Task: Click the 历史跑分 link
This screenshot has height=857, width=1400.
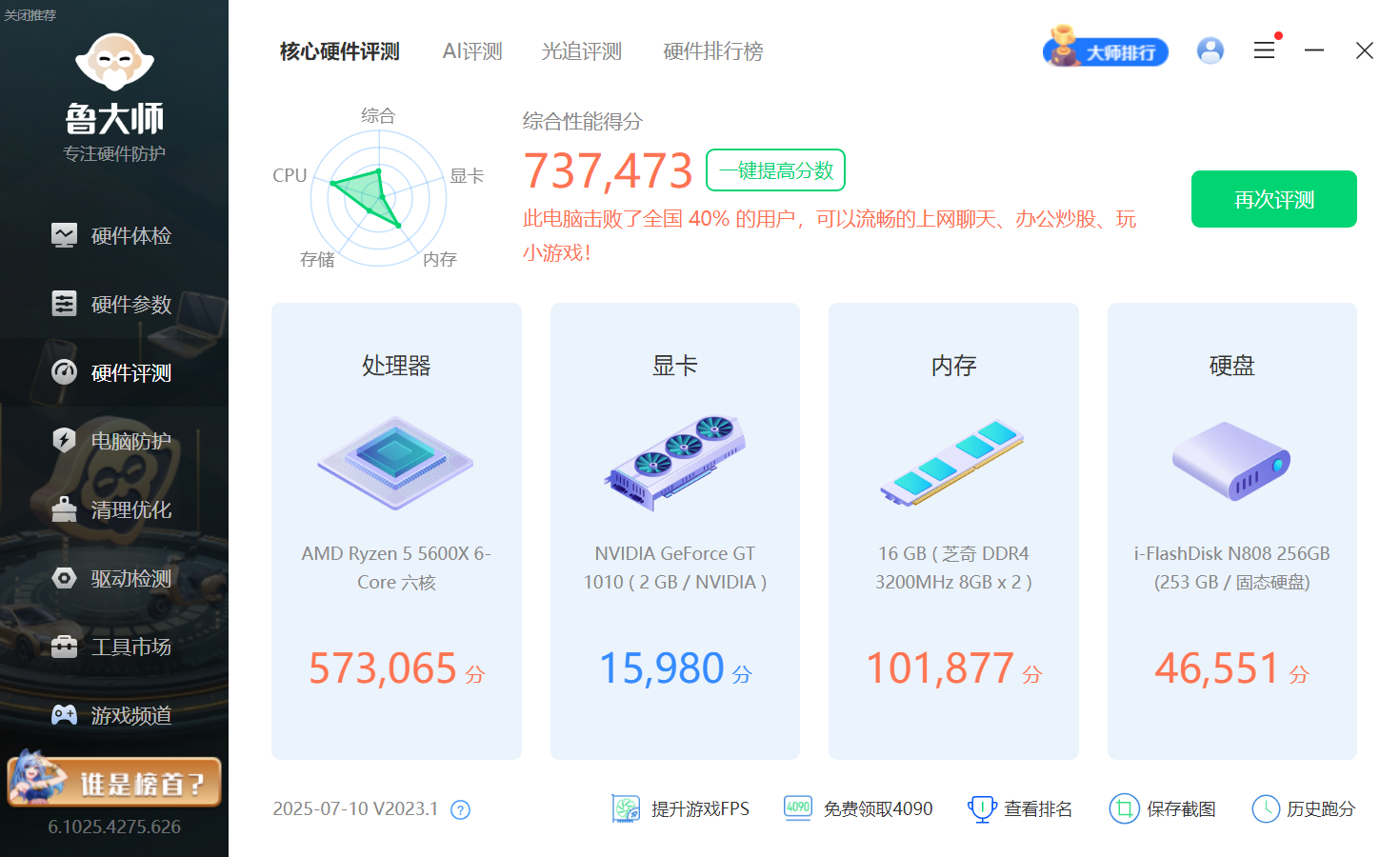Action: [x=1321, y=808]
